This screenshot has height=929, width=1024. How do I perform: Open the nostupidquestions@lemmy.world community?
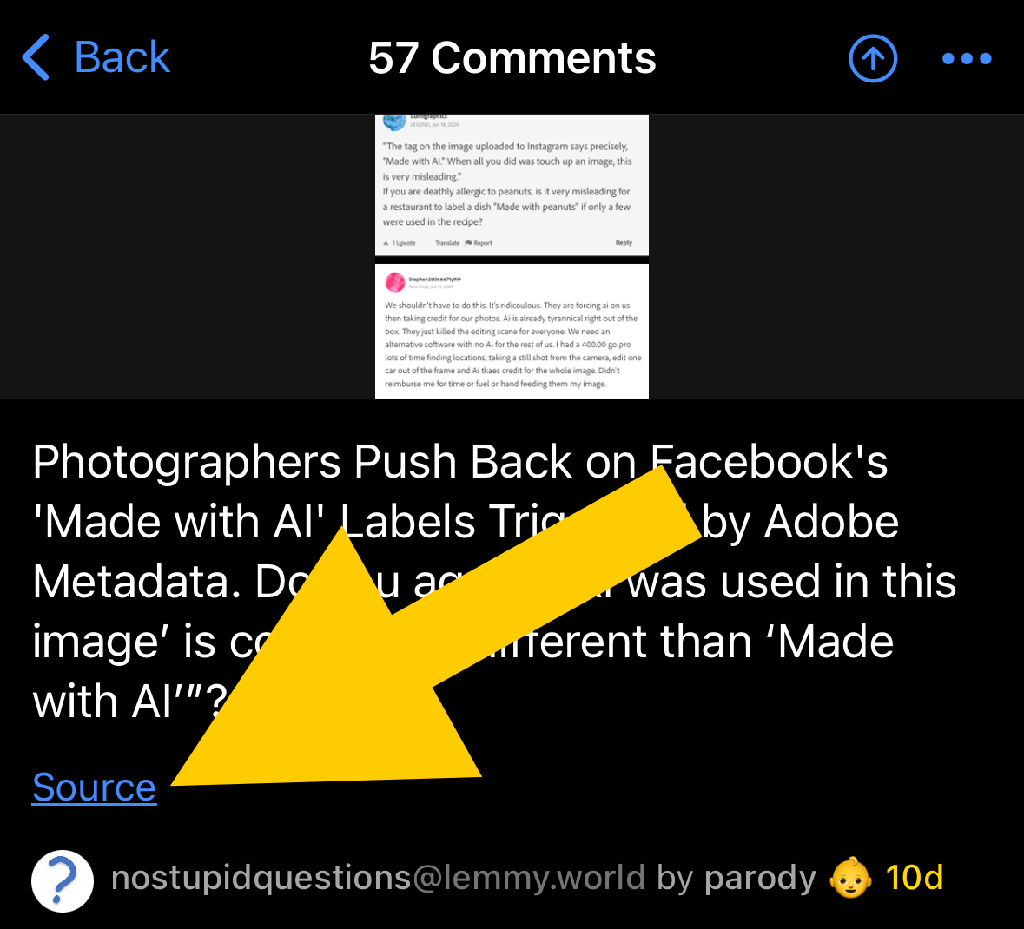pyautogui.click(x=378, y=878)
